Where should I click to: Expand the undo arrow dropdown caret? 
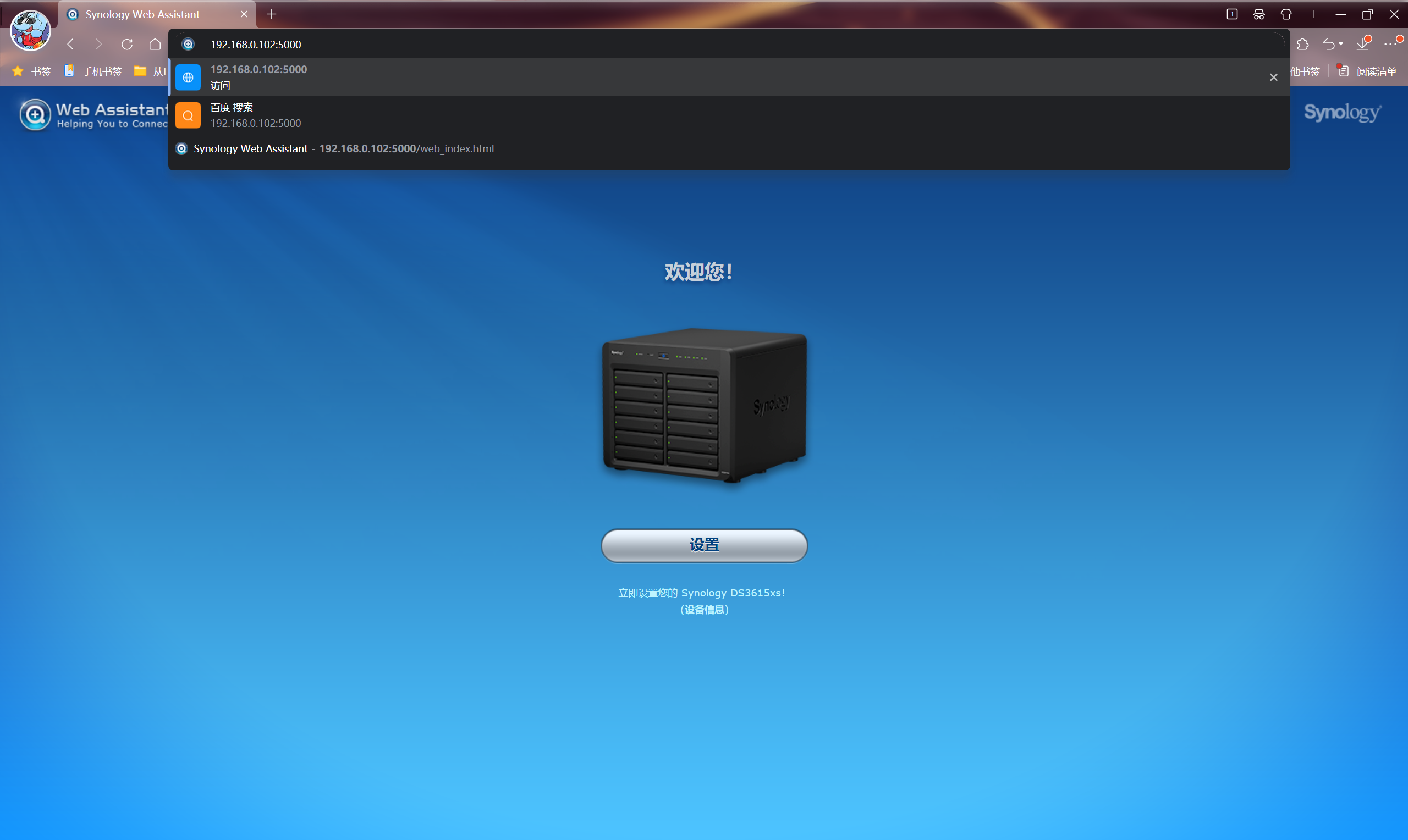[x=1341, y=44]
